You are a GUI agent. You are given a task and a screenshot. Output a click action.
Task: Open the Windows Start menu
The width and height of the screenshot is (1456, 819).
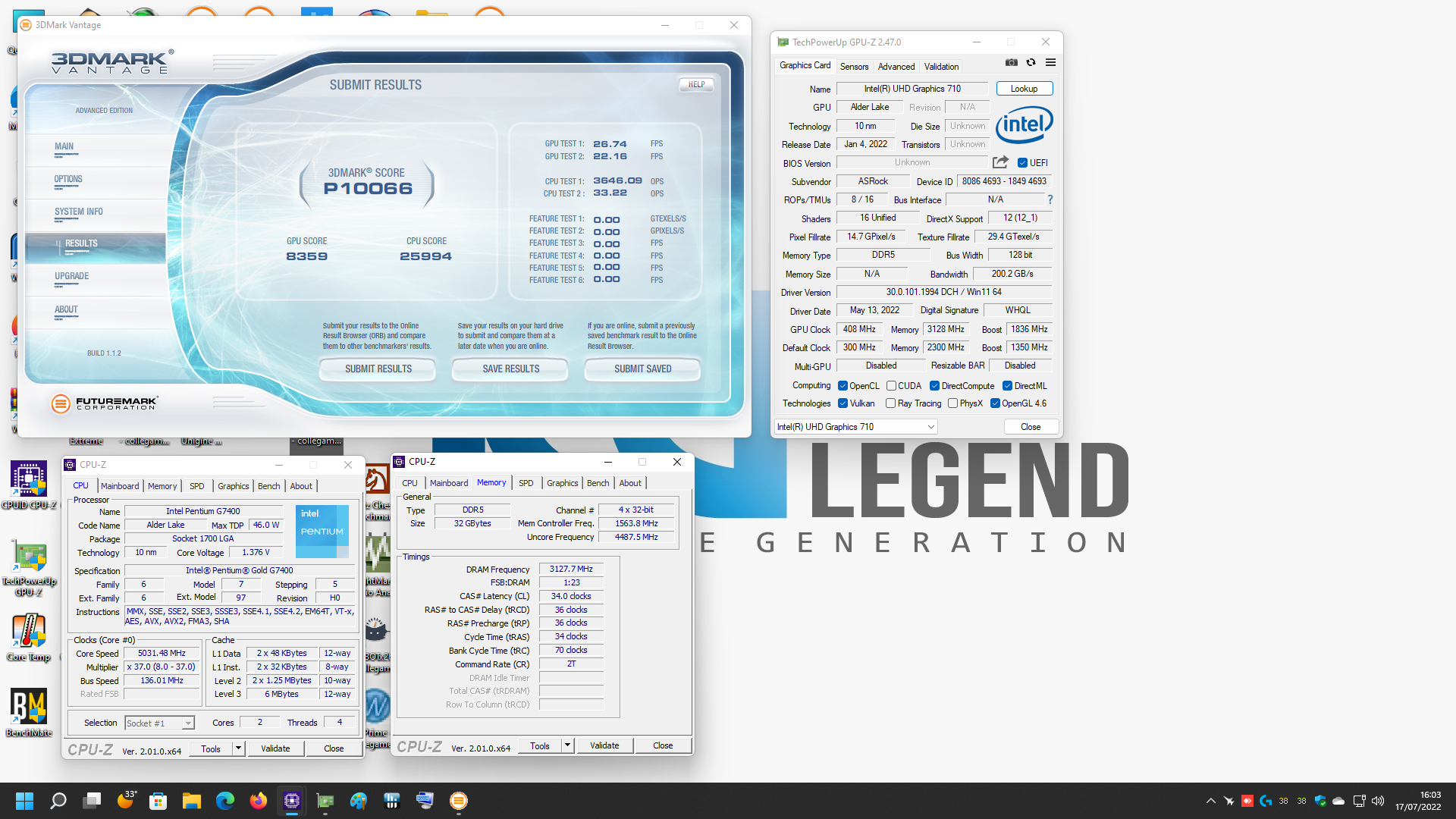pos(24,801)
